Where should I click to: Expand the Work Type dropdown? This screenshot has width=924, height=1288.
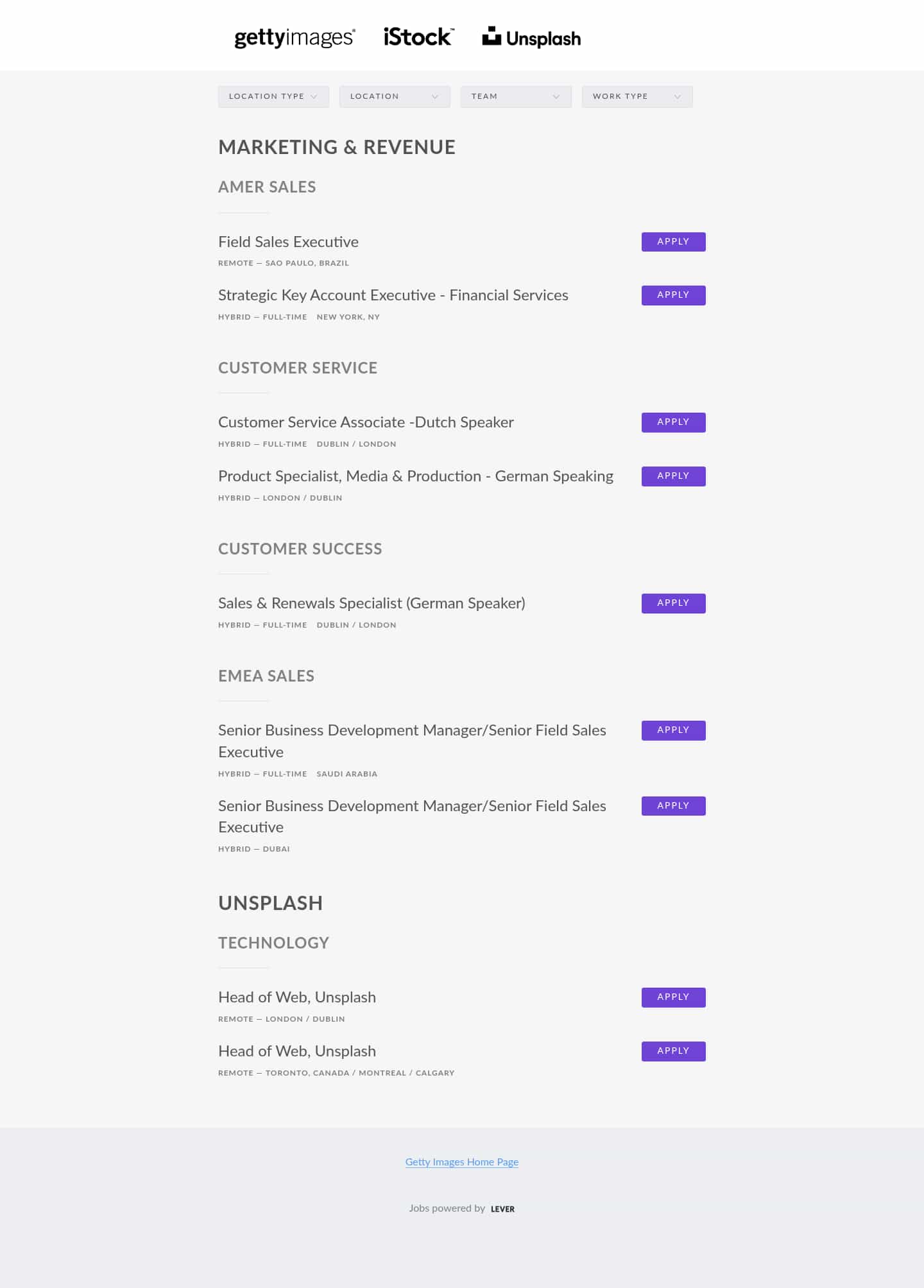click(x=637, y=96)
